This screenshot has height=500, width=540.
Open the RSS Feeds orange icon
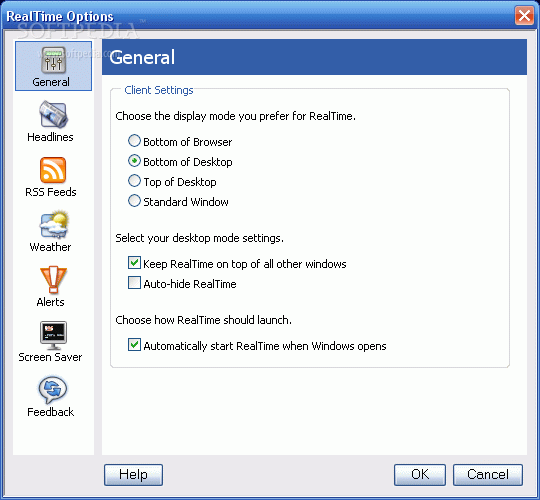coord(53,170)
